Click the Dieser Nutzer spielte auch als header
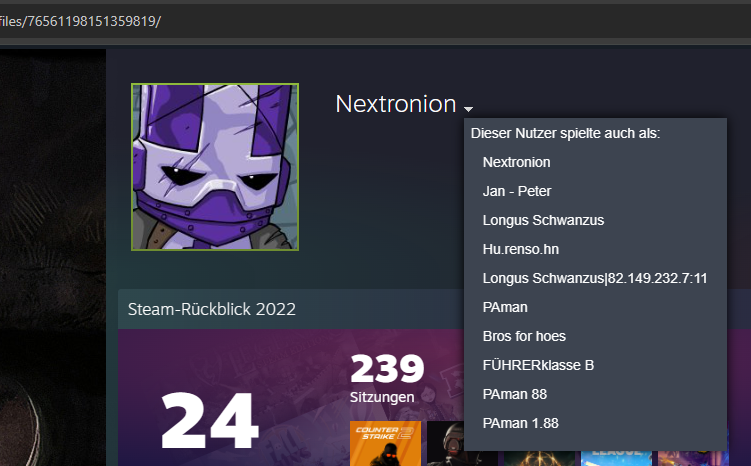This screenshot has width=751, height=466. (x=565, y=133)
